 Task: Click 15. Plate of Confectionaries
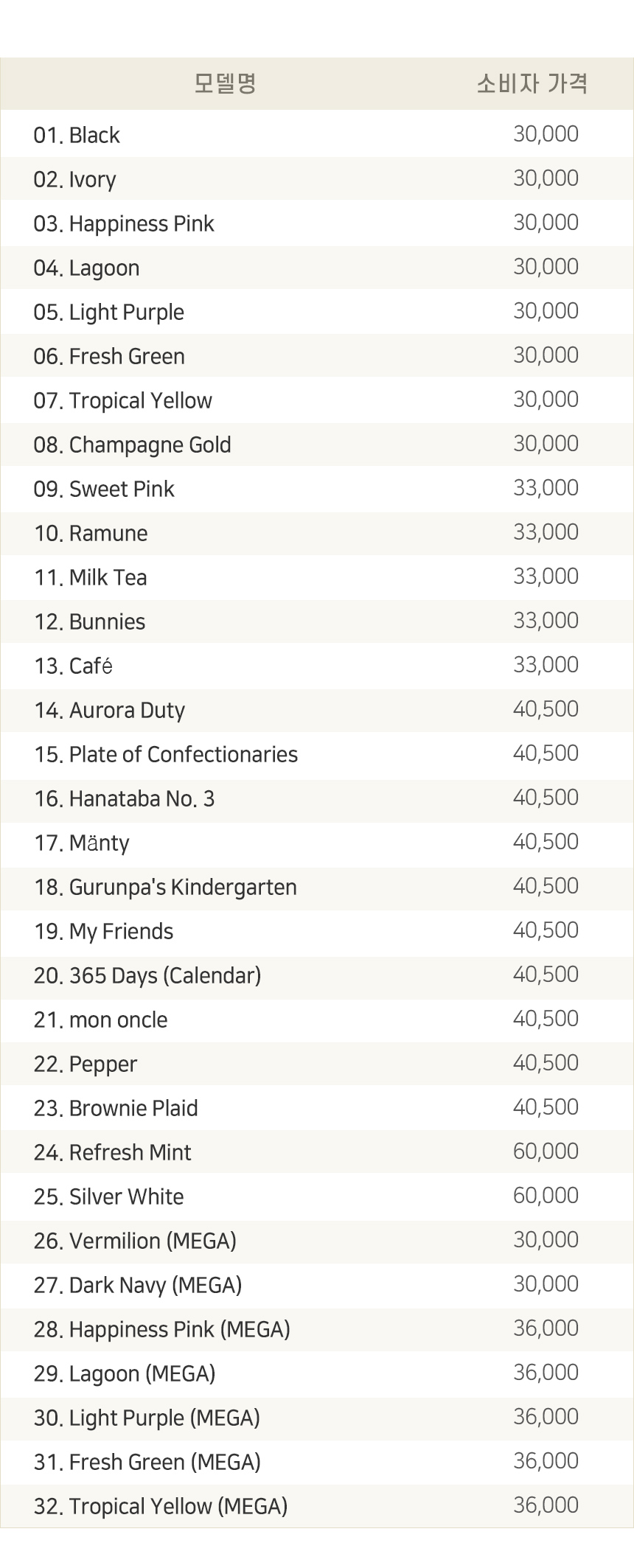point(166,754)
